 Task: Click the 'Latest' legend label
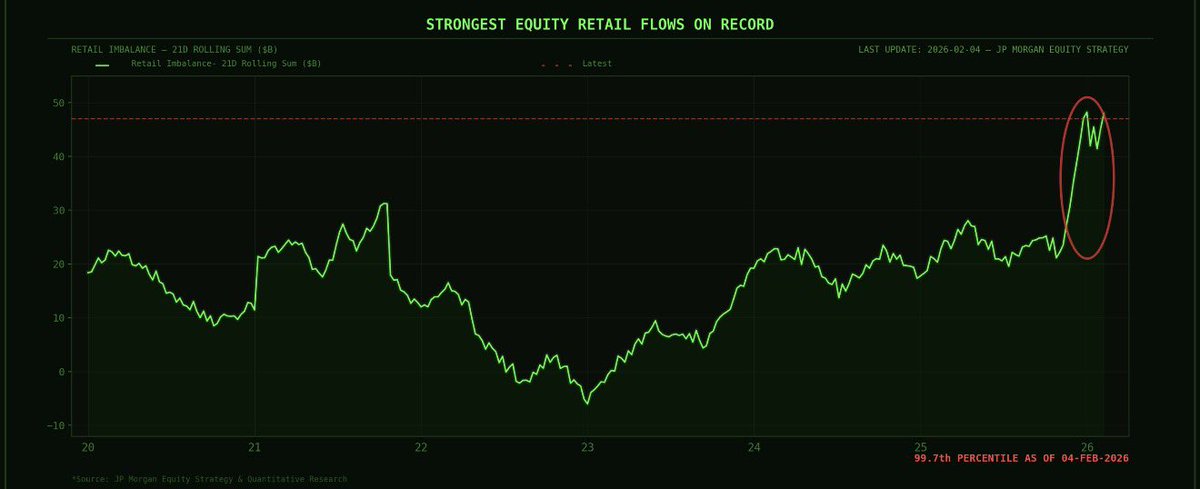[597, 64]
